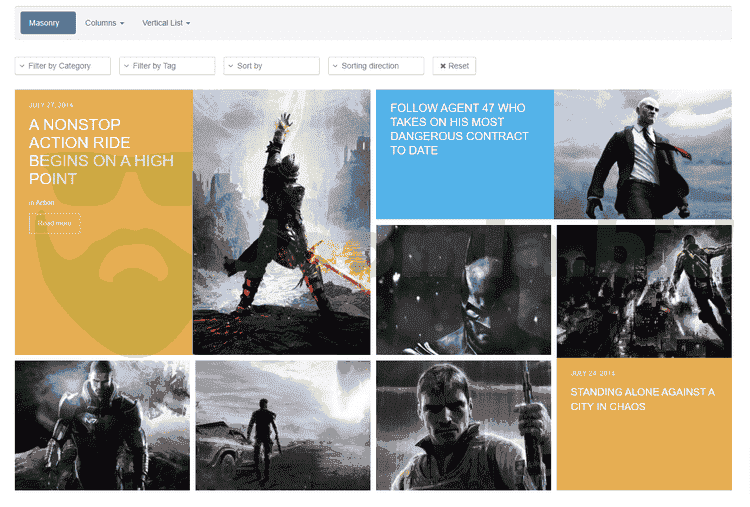Open the Sorting direction dropdown

click(376, 66)
